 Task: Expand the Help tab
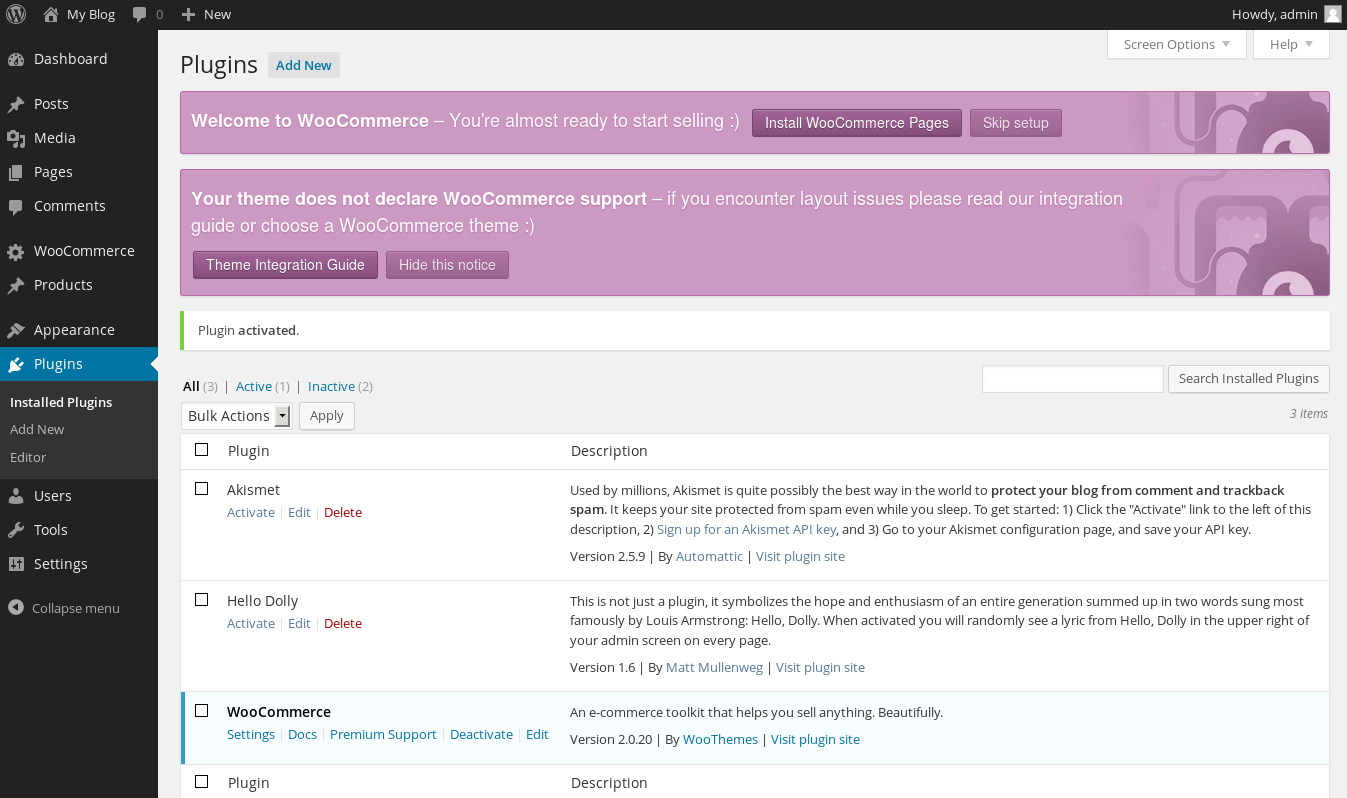tap(1290, 44)
